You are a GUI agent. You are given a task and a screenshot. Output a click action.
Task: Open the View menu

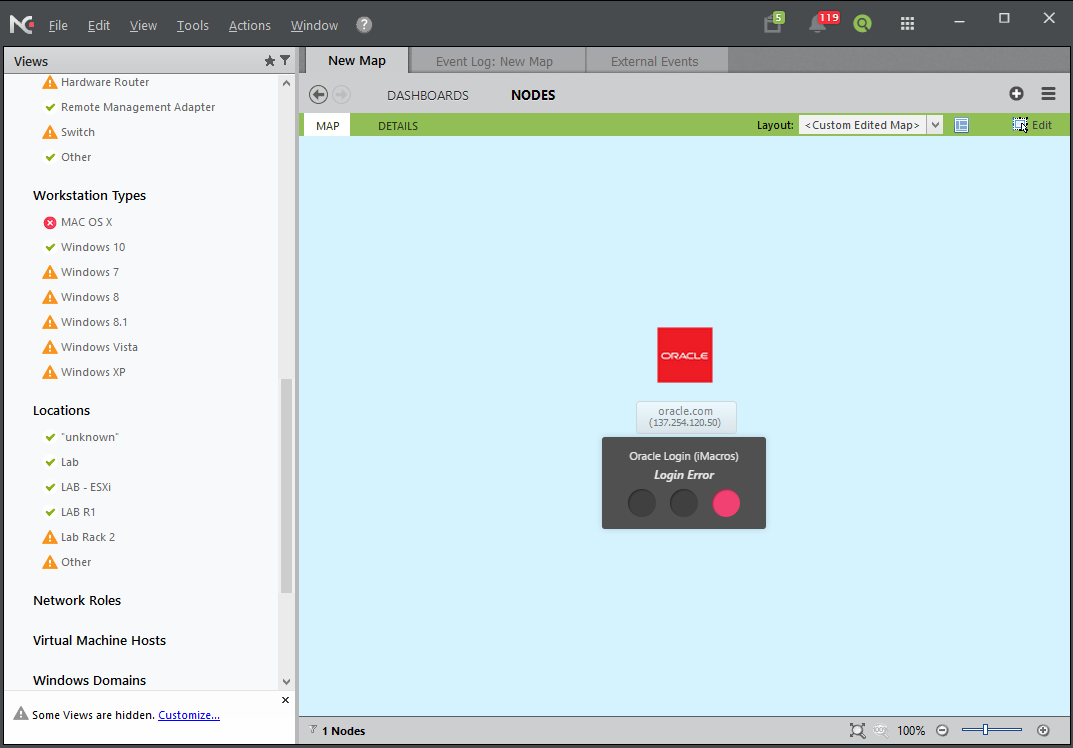[x=143, y=25]
